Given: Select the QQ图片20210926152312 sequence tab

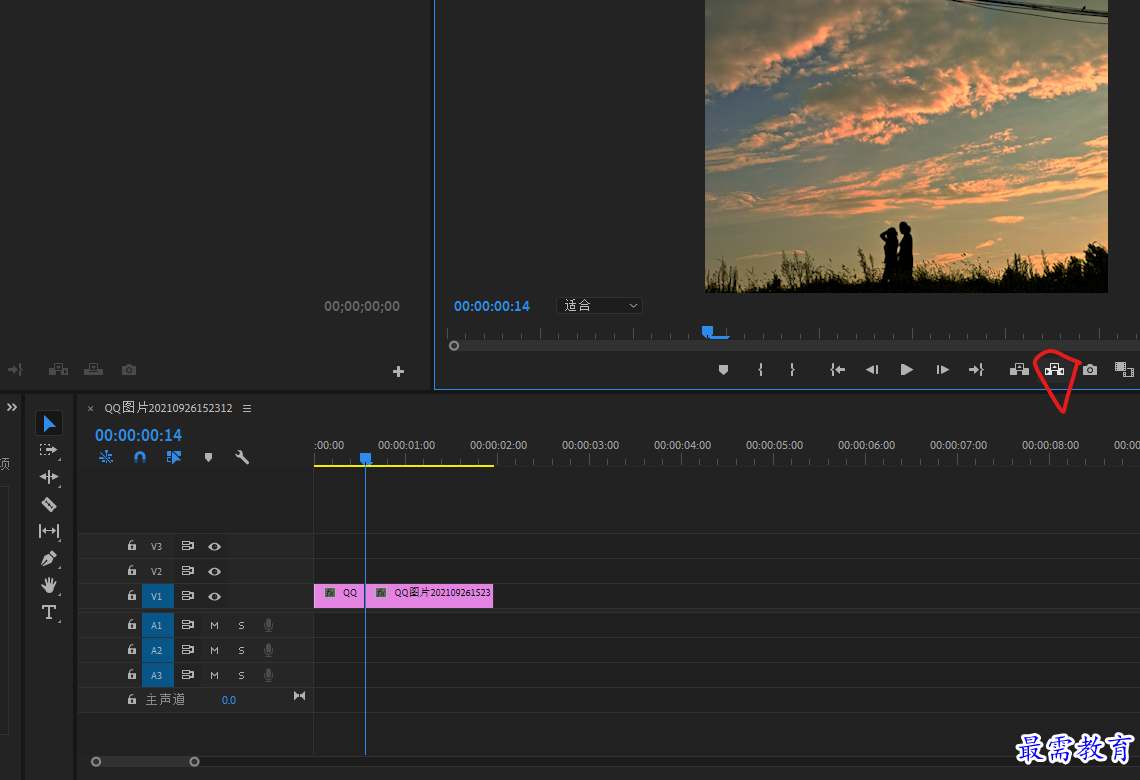Looking at the screenshot, I should click(x=169, y=408).
